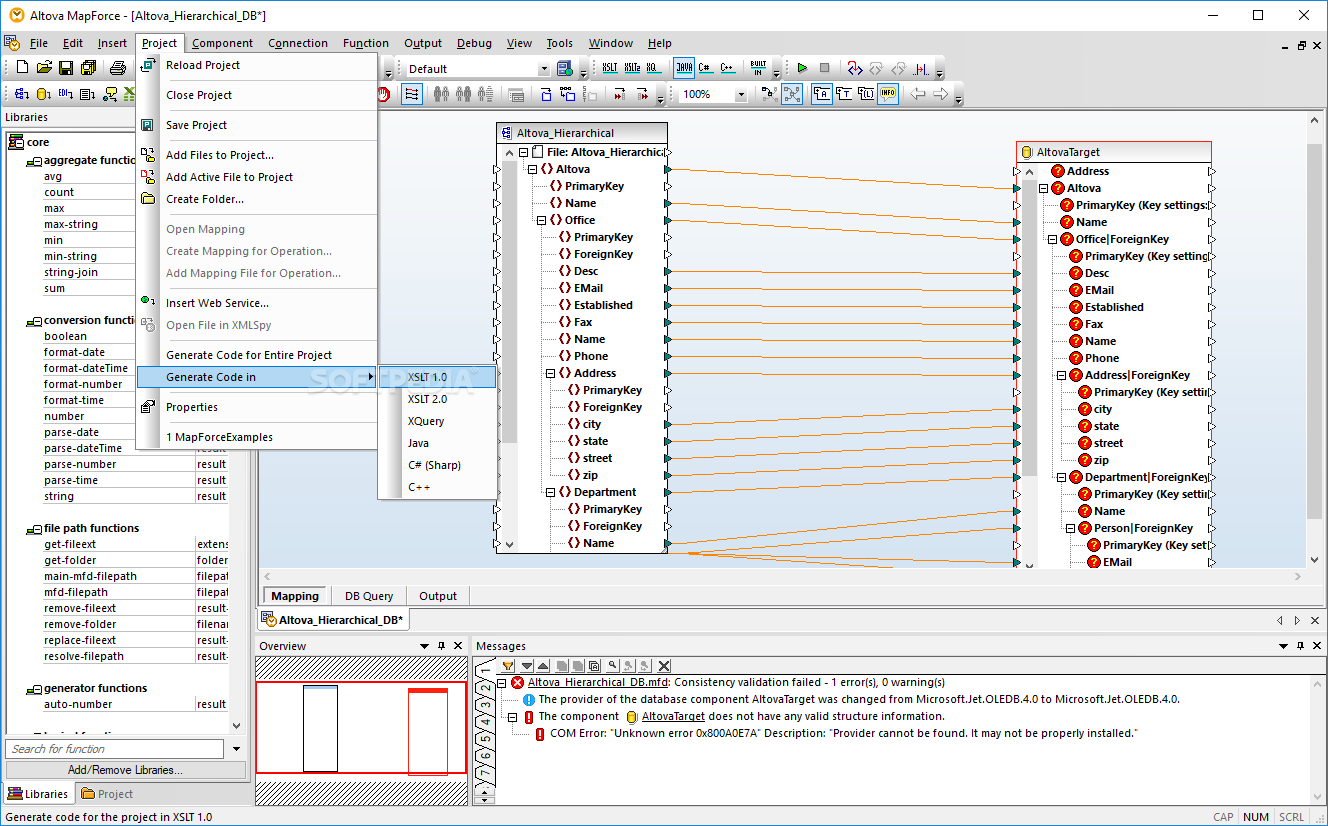Click the Search for function field
The height and width of the screenshot is (826, 1328).
pyautogui.click(x=115, y=749)
